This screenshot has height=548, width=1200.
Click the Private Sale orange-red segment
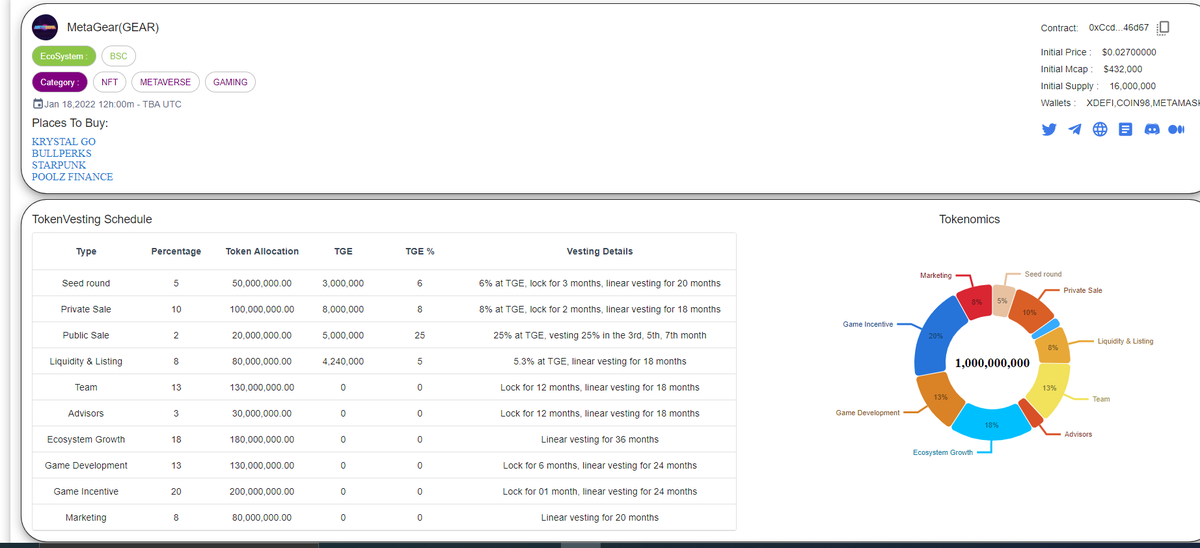[1029, 311]
